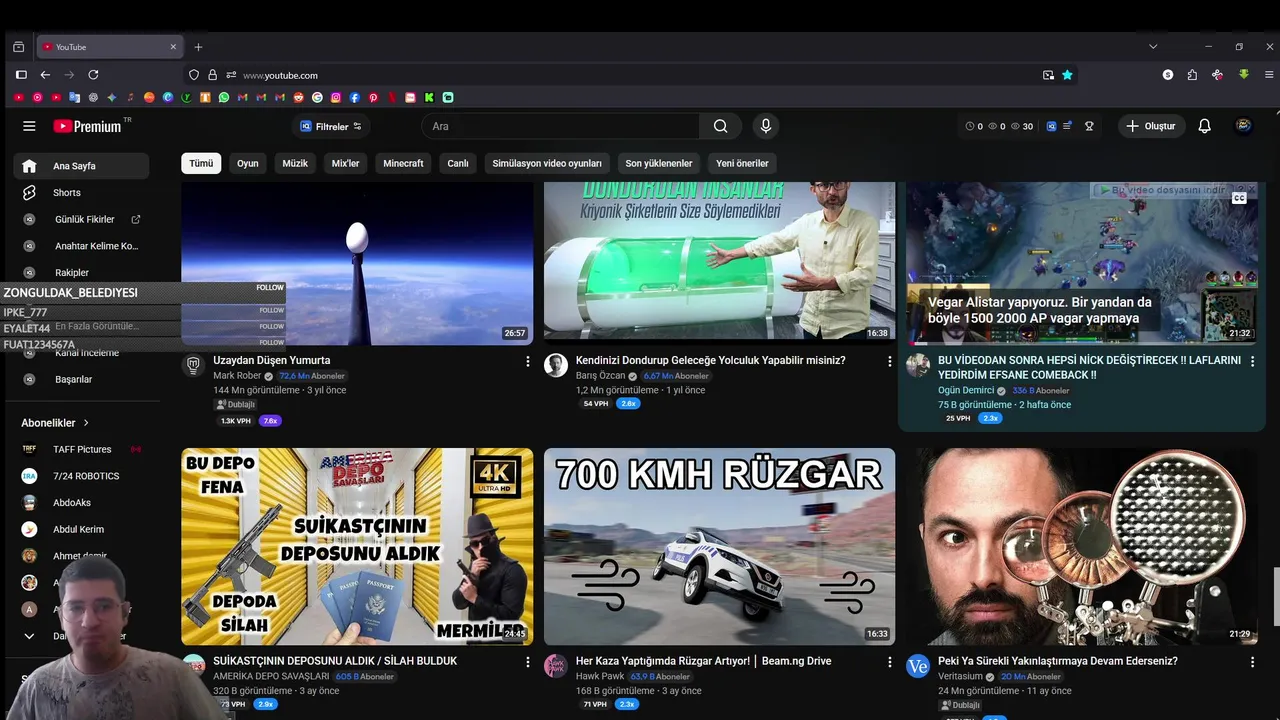Select the Oyun chip
The image size is (1280, 720).
[x=247, y=163]
